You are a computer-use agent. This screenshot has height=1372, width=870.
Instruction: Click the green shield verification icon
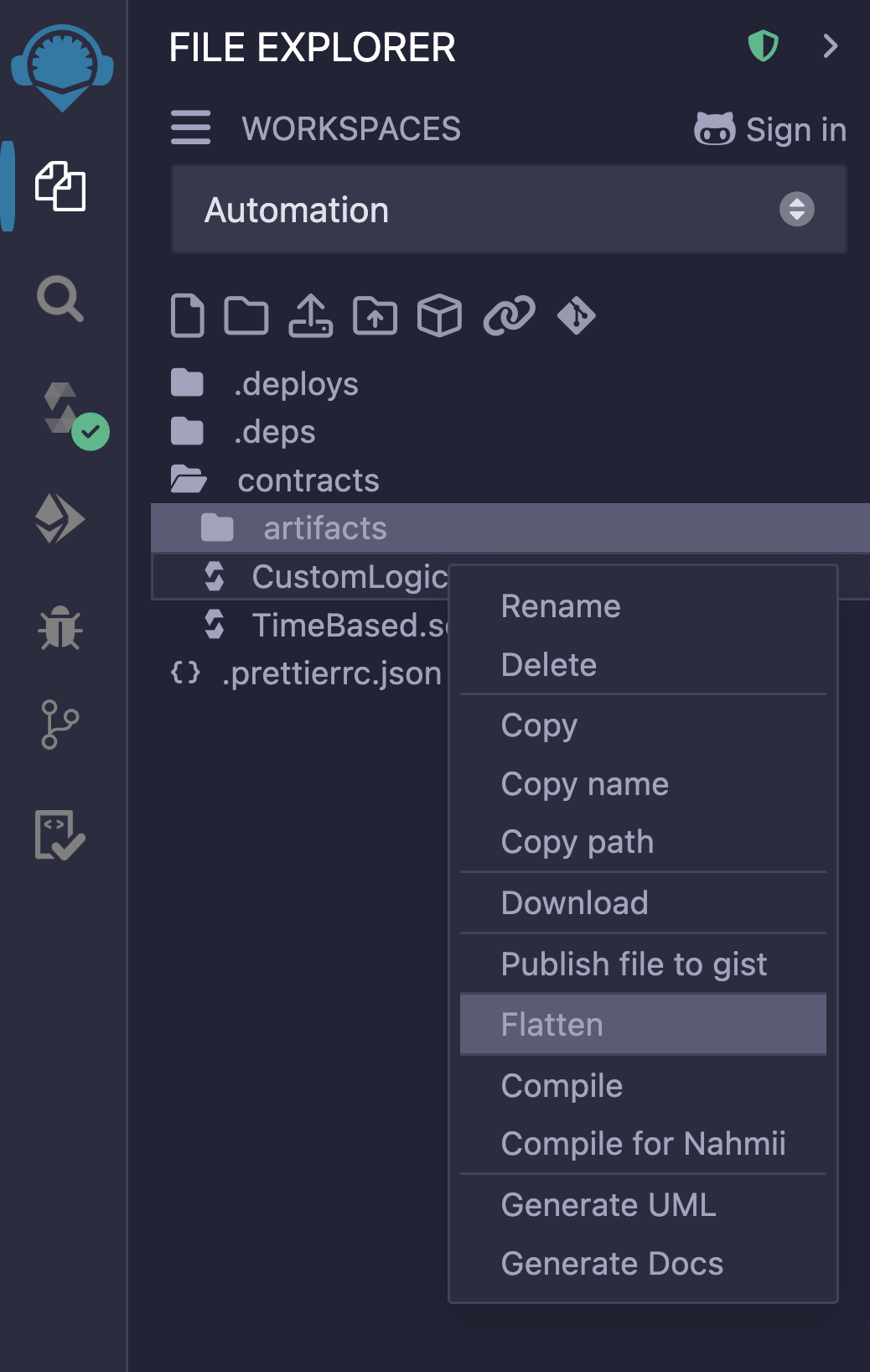click(x=763, y=46)
